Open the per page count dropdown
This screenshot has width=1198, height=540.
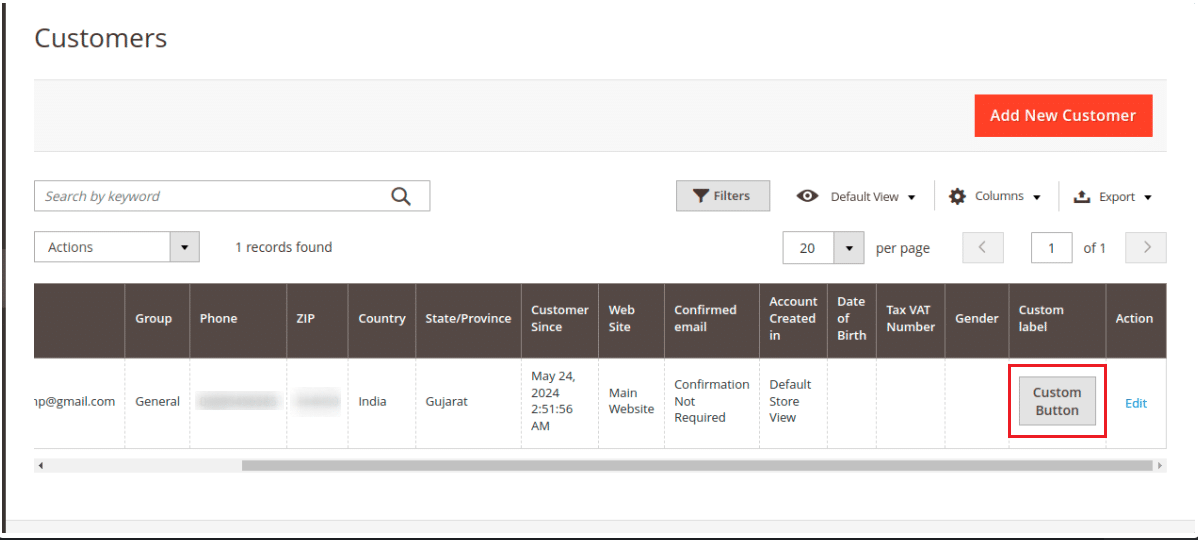click(x=849, y=248)
